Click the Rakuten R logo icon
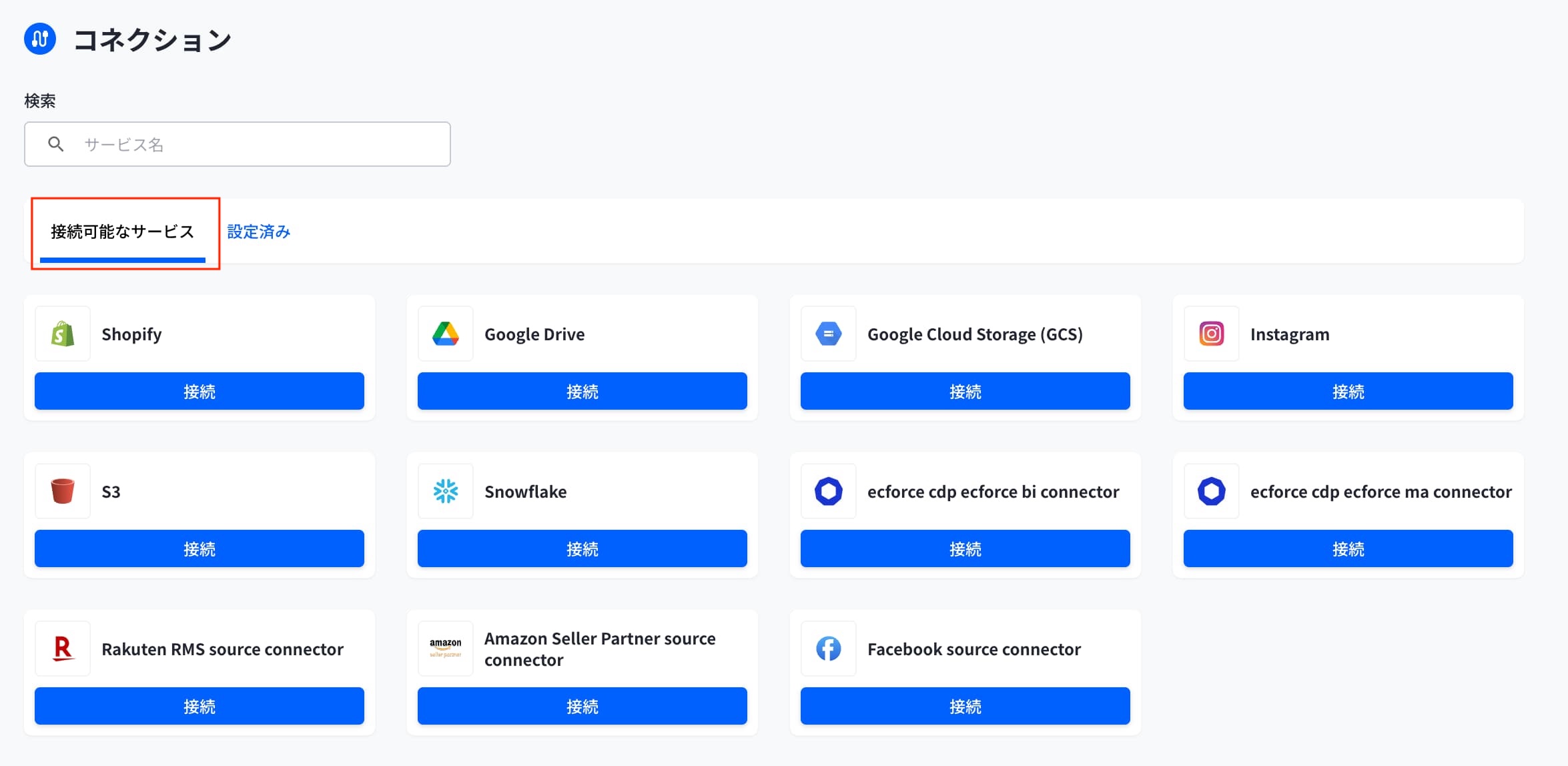This screenshot has width=1568, height=766. pos(63,649)
